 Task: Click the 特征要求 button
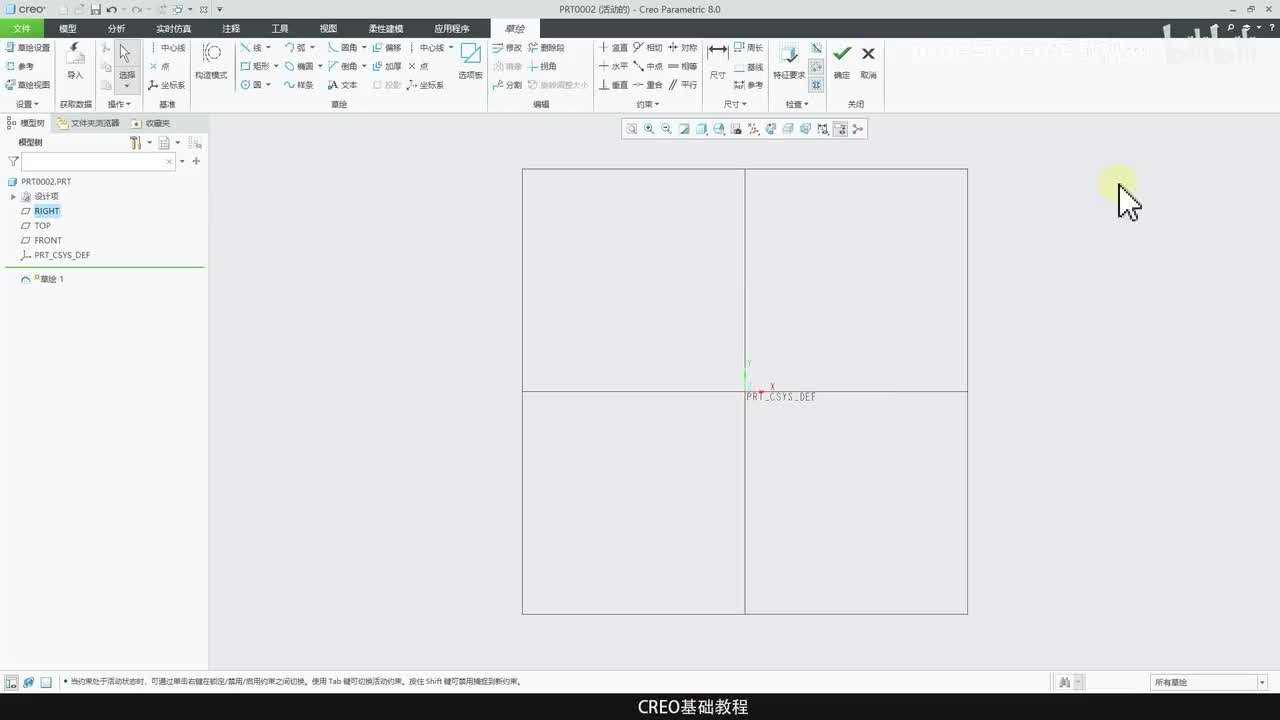point(789,62)
